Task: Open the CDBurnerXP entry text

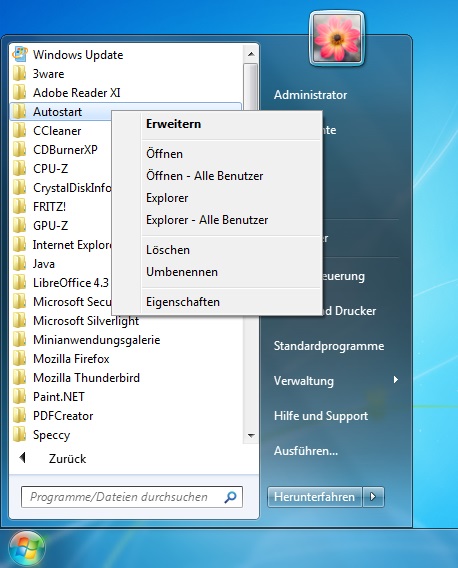Action: pyautogui.click(x=65, y=150)
